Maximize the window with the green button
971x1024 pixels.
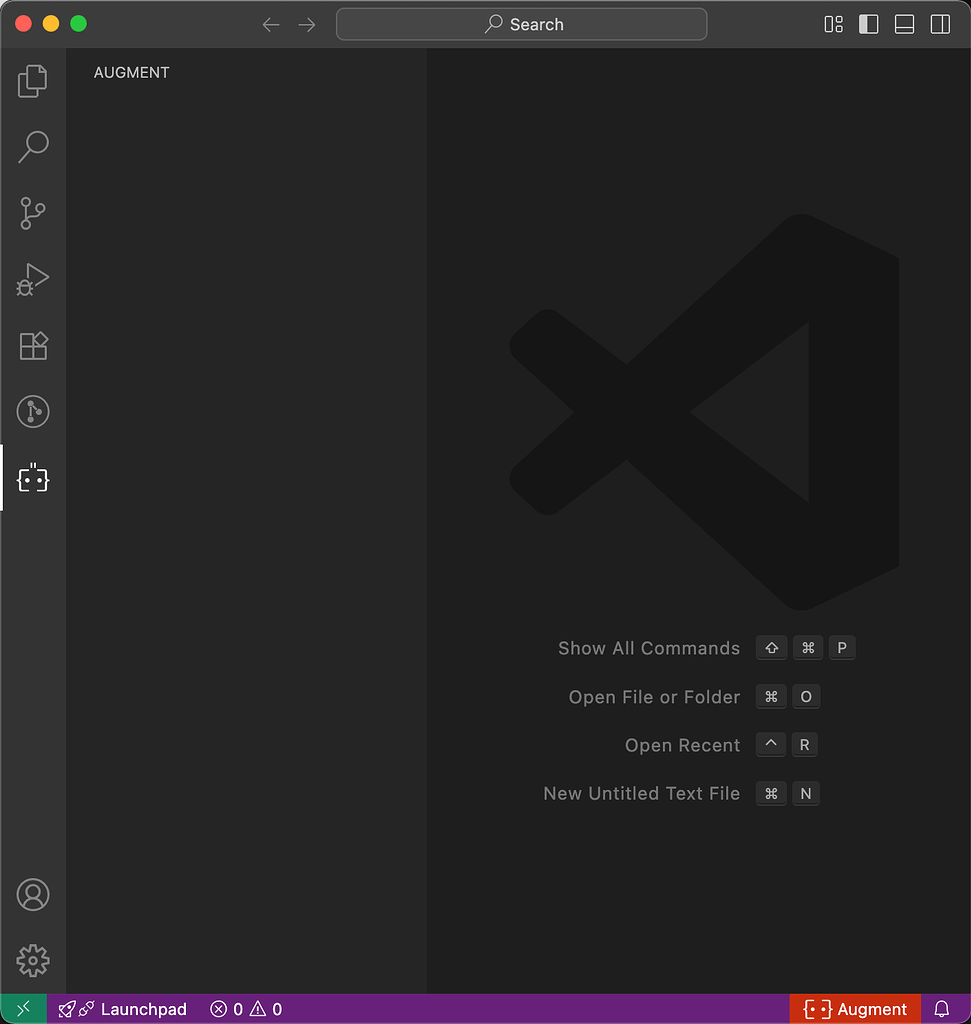(x=78, y=24)
